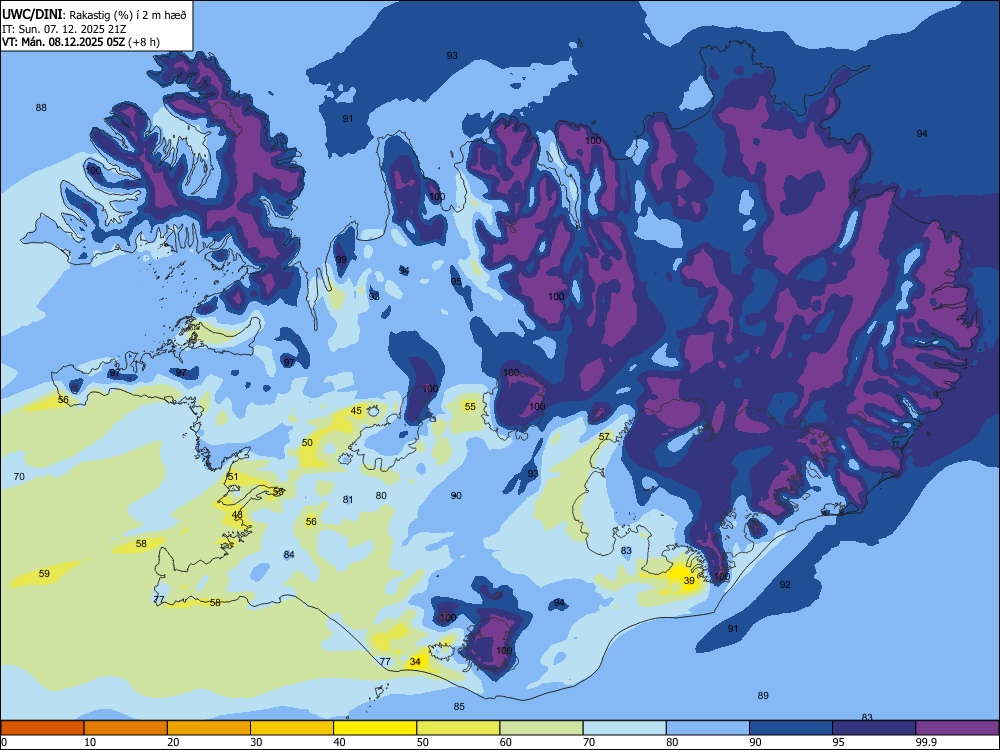Click the 99.9 legend tick label
1000x750 pixels.
point(925,742)
